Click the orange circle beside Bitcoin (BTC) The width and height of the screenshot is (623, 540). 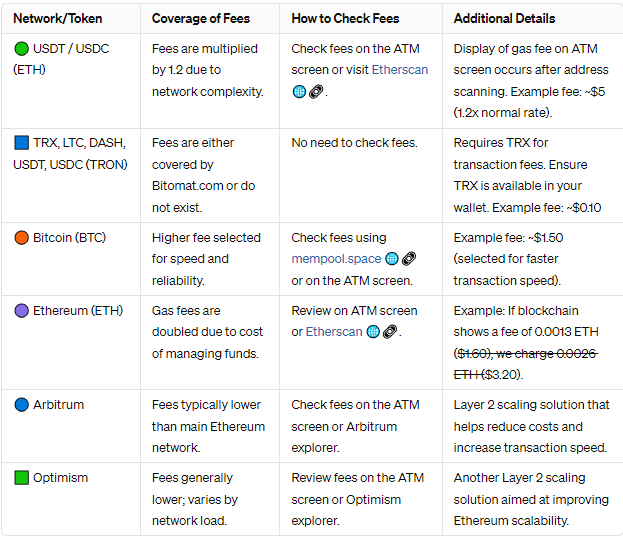pos(22,238)
